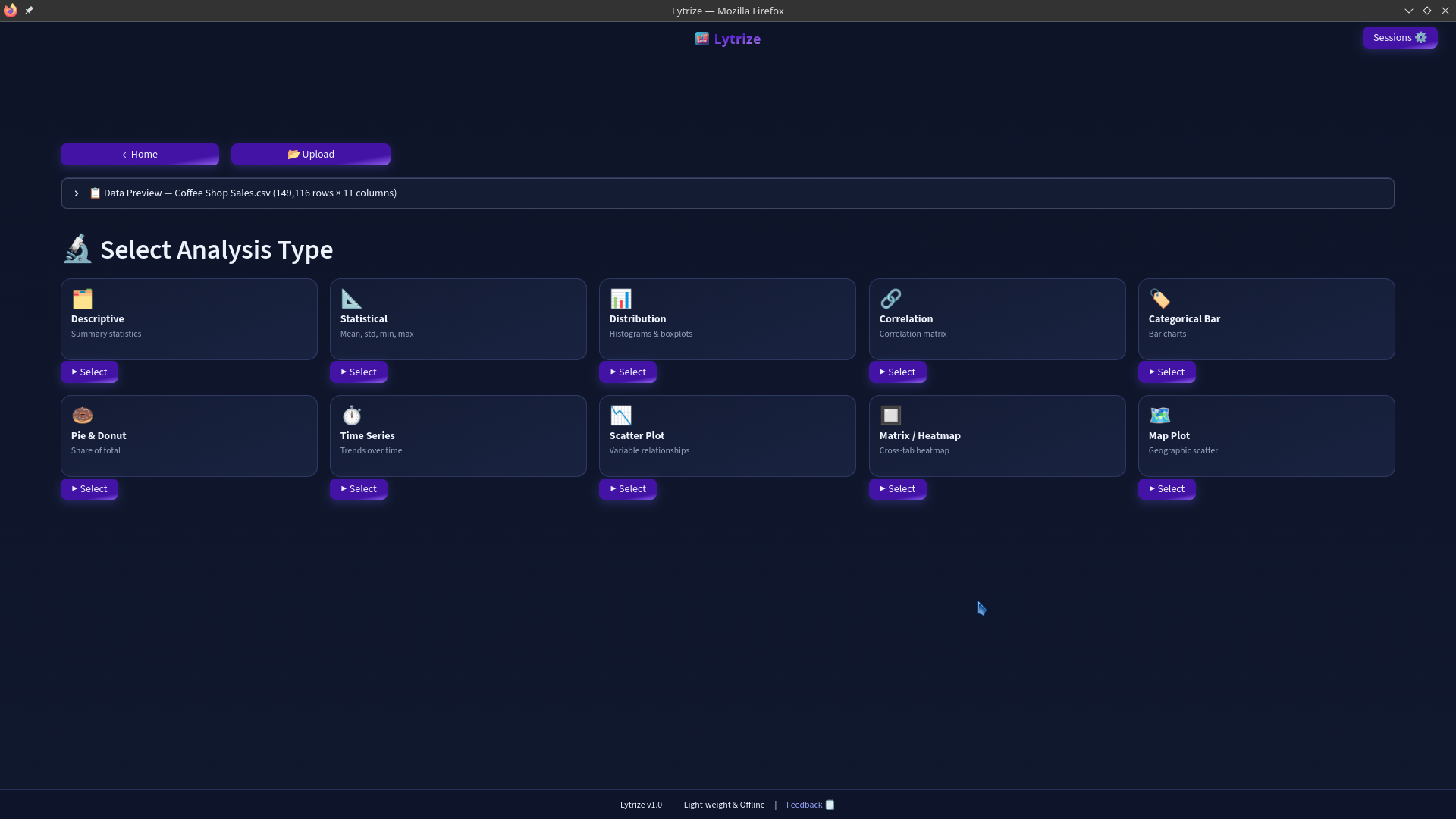Image resolution: width=1456 pixels, height=819 pixels.
Task: Click the Descriptive card title
Action: click(97, 318)
